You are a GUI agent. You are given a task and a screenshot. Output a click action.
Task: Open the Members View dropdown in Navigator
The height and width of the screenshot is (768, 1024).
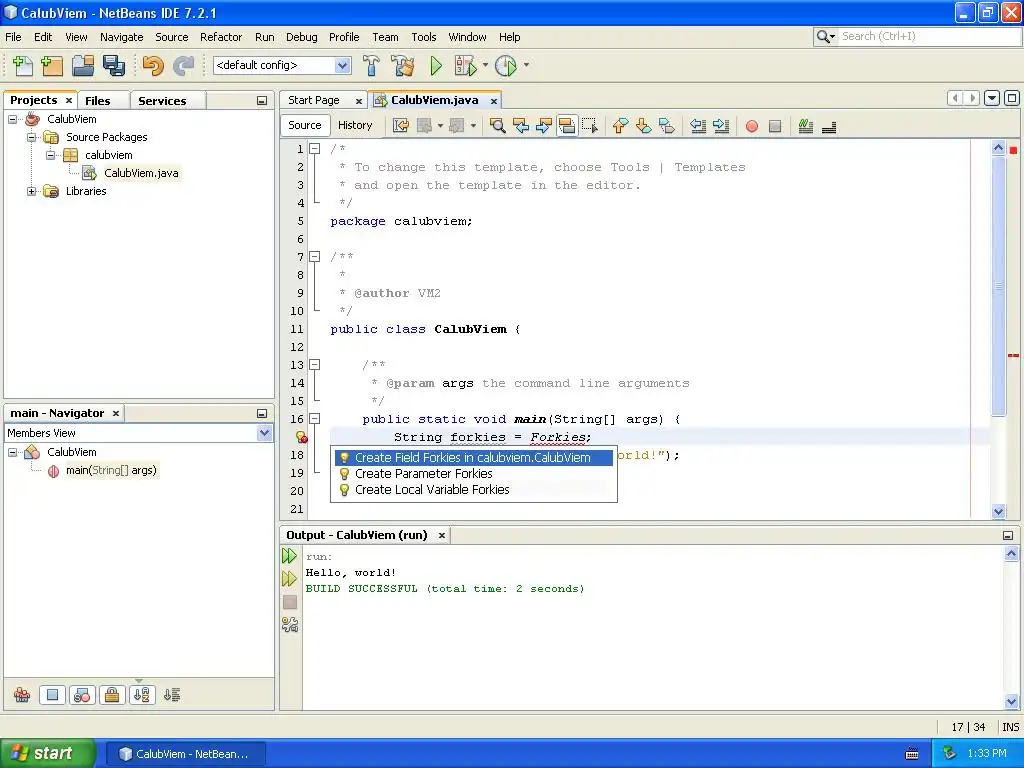point(264,433)
